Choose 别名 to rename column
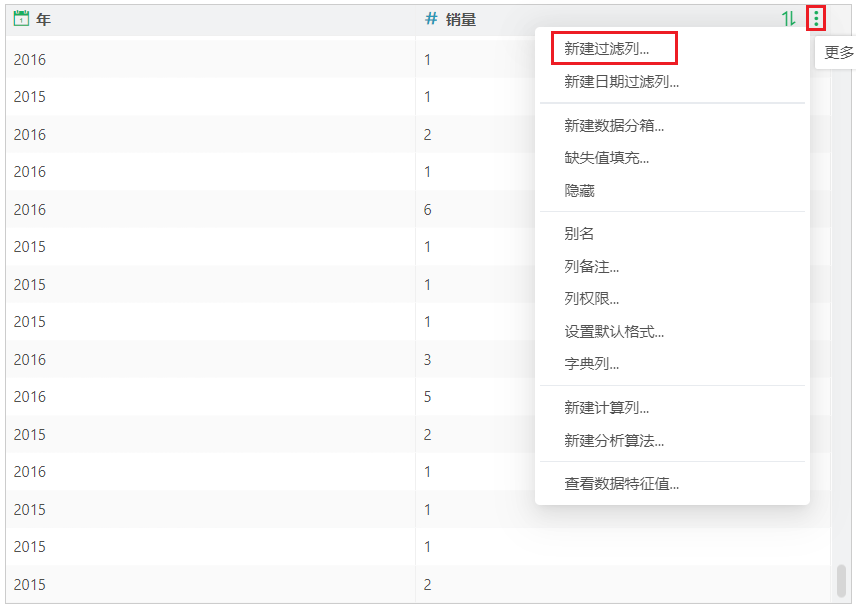The image size is (856, 612). [x=579, y=233]
